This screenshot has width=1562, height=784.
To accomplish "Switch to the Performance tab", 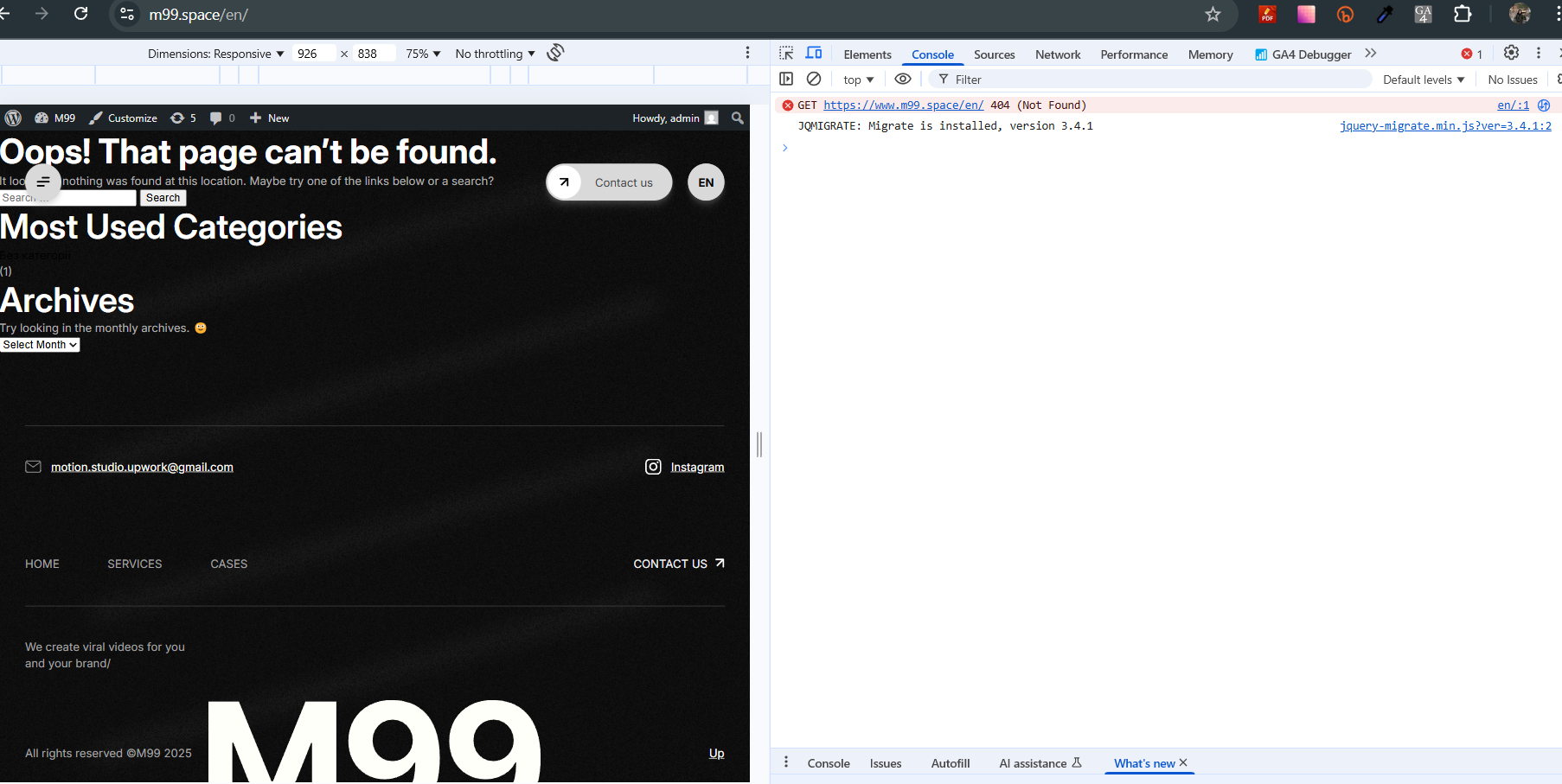I will (1134, 54).
